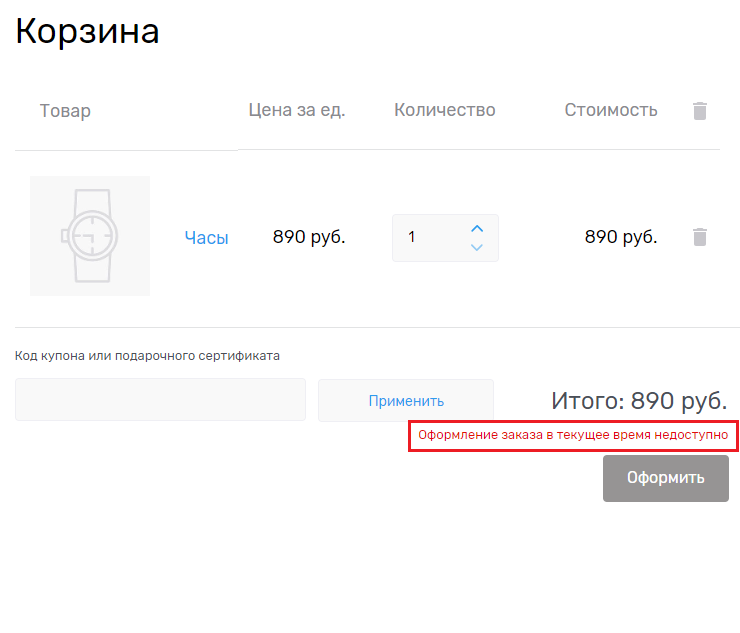Focus the coupon code input field
This screenshot has height=633, width=740.
[x=160, y=400]
